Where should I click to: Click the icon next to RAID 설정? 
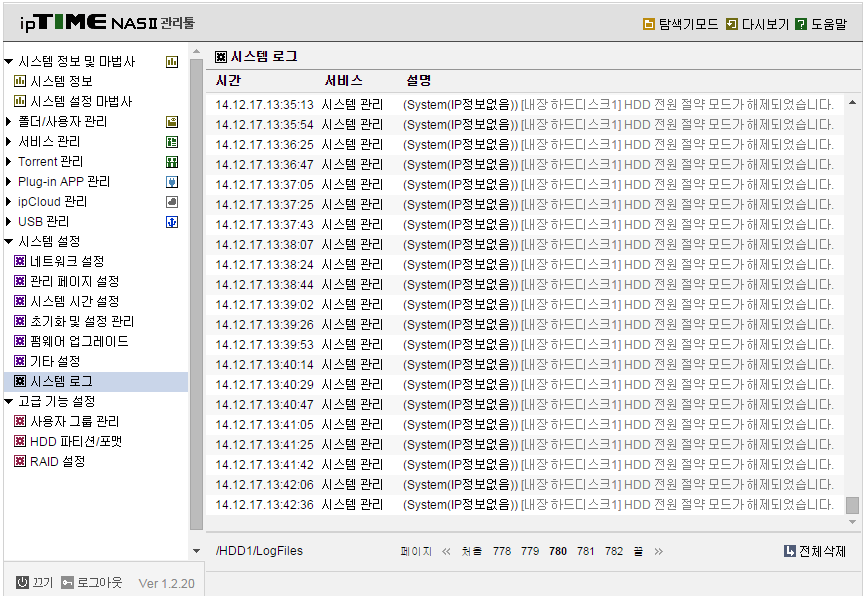[x=20, y=461]
